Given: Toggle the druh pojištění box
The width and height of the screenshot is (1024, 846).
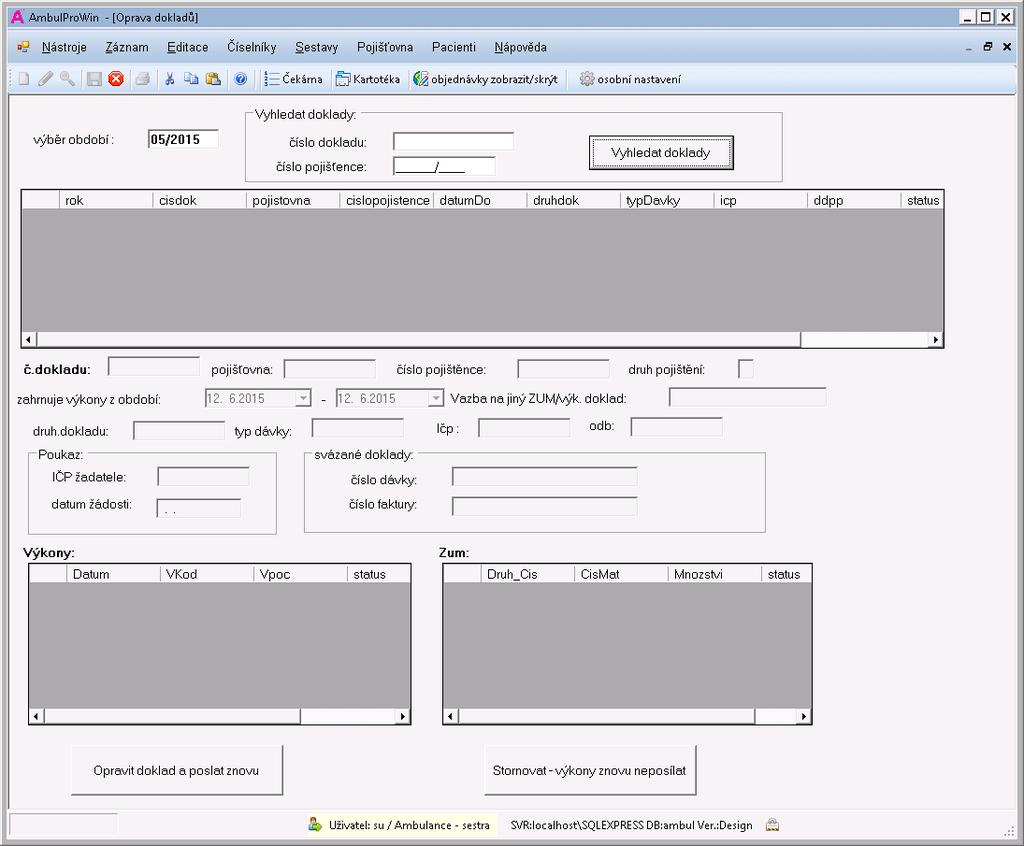Looking at the screenshot, I should [x=746, y=368].
